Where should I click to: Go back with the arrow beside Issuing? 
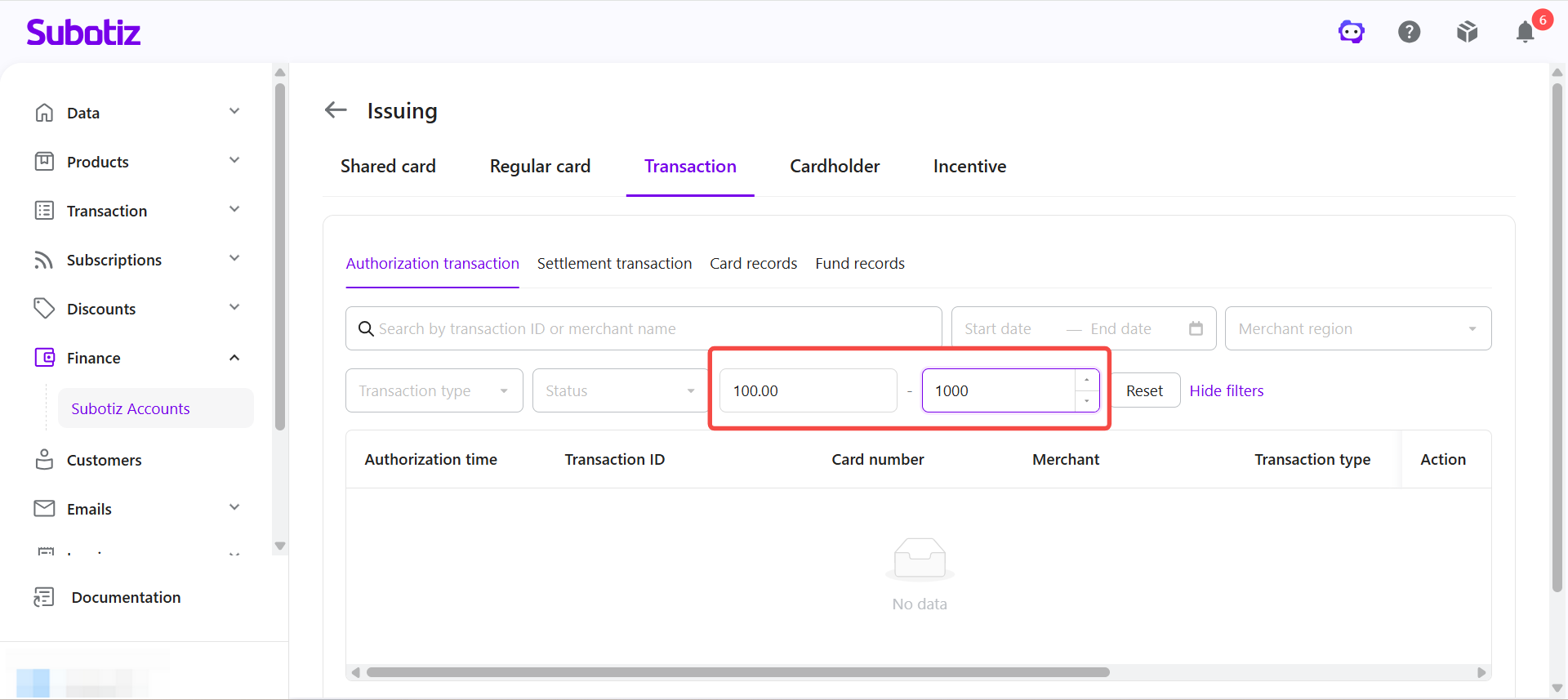coord(336,109)
